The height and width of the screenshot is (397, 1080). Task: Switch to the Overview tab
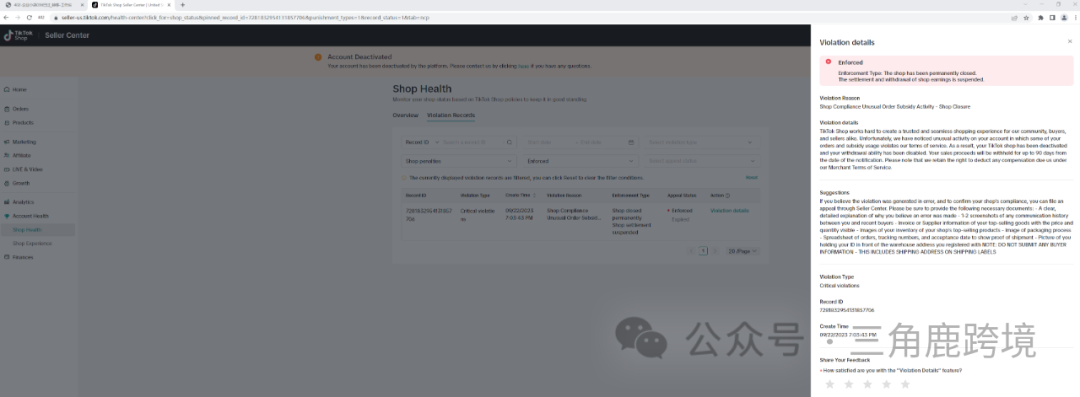click(x=405, y=114)
